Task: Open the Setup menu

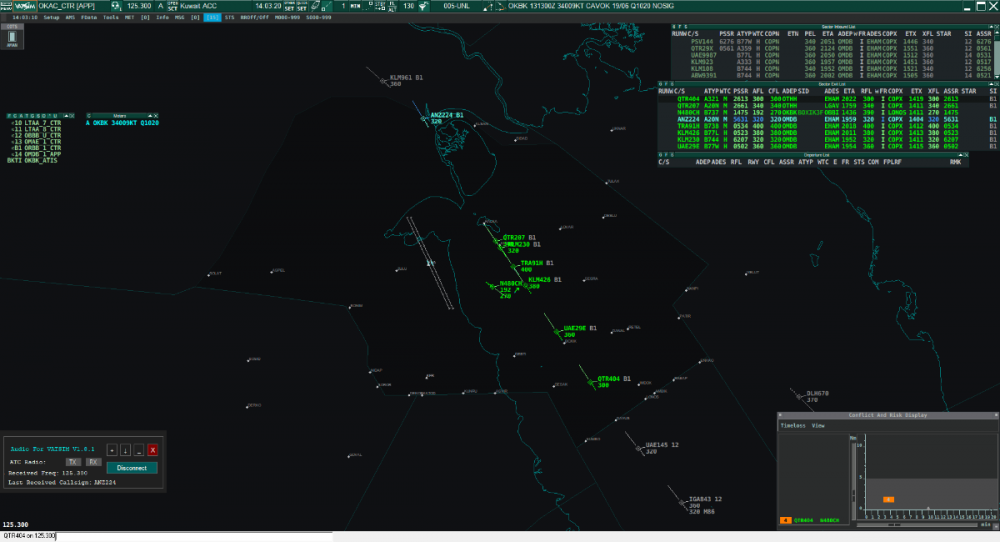Action: 51,18
